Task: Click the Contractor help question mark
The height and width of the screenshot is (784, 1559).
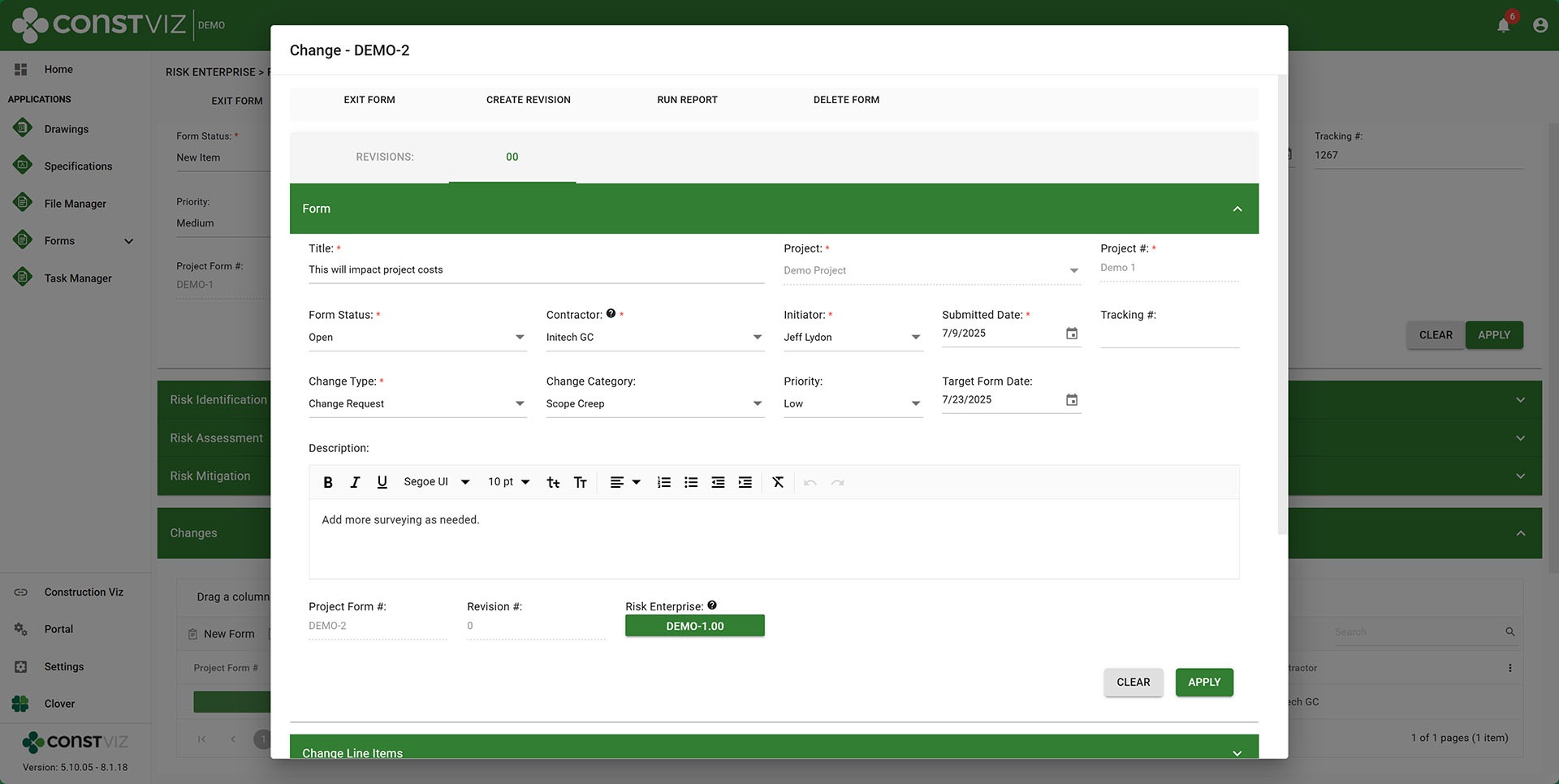Action: click(611, 313)
